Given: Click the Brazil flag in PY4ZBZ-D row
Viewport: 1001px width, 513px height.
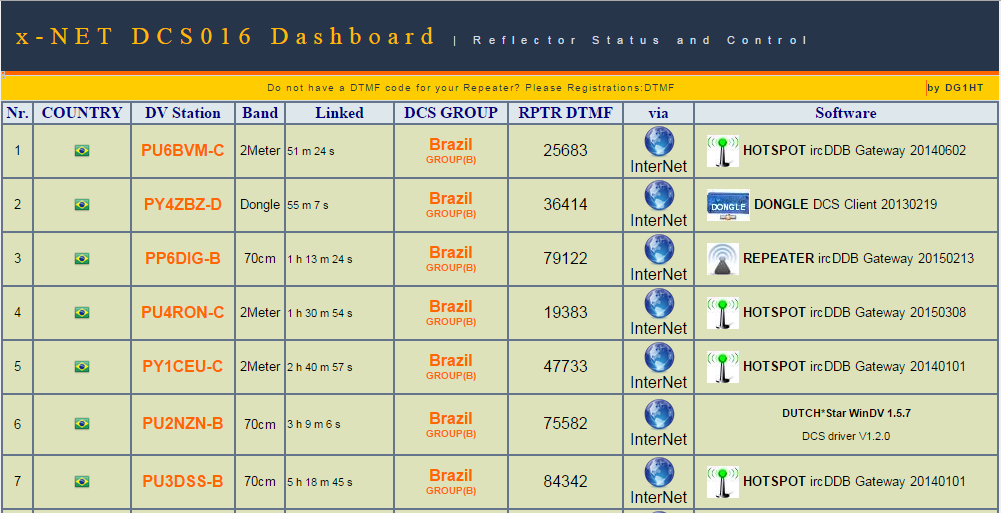Looking at the screenshot, I should (82, 205).
